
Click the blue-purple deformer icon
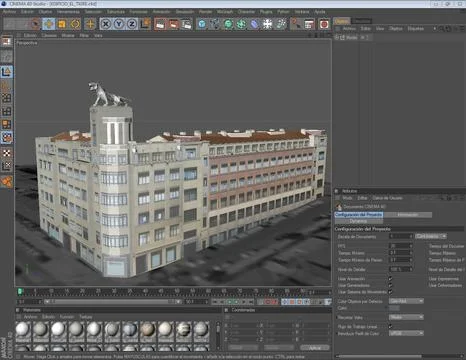(x=254, y=24)
